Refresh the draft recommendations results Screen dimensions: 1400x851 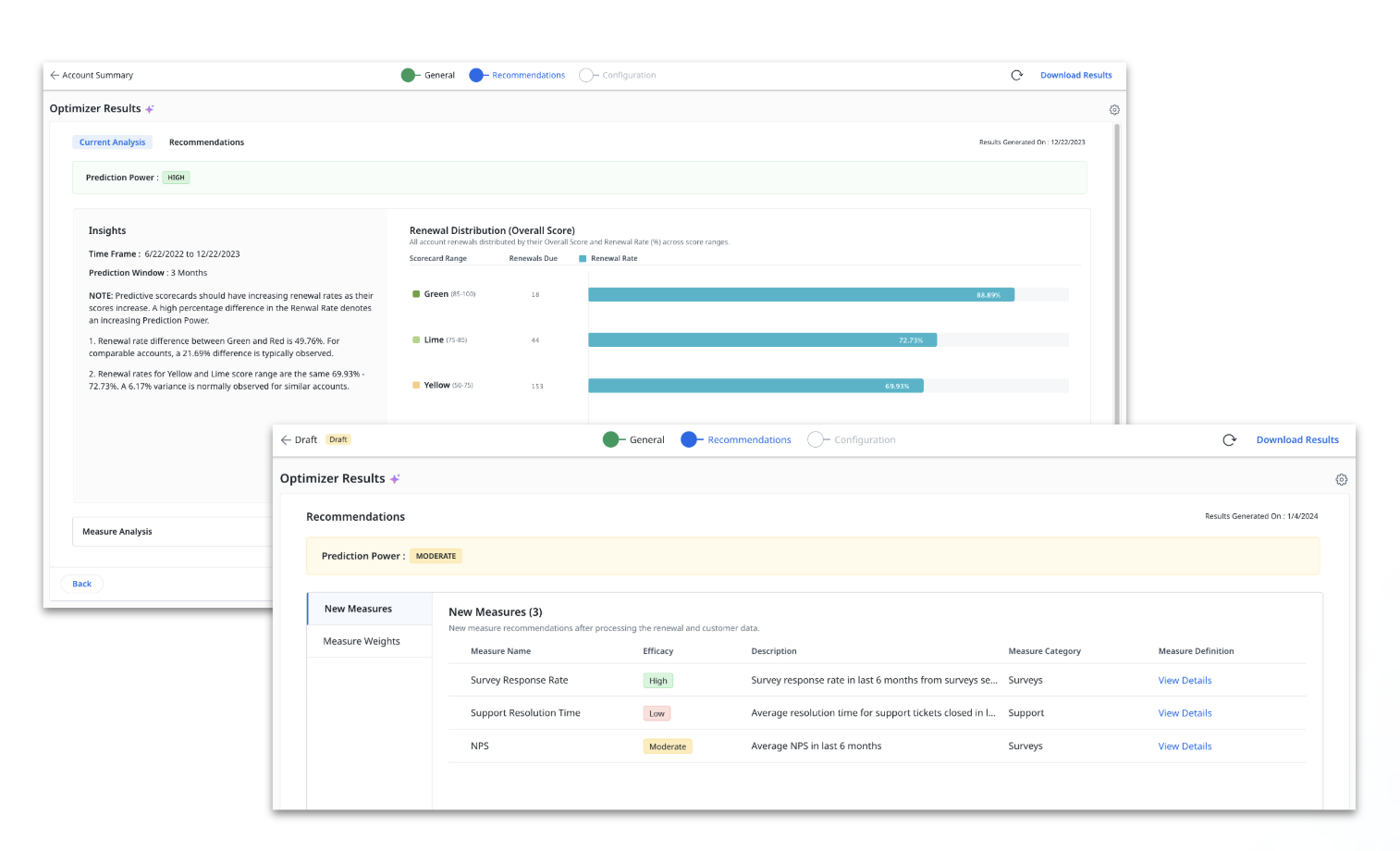(x=1230, y=440)
